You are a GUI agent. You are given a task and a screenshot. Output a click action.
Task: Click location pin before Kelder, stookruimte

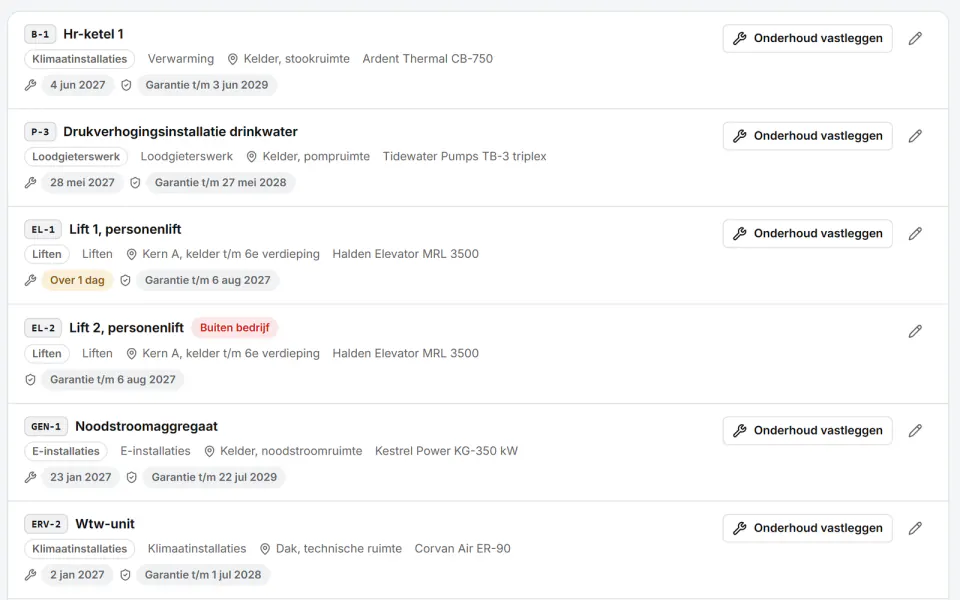[x=233, y=59]
